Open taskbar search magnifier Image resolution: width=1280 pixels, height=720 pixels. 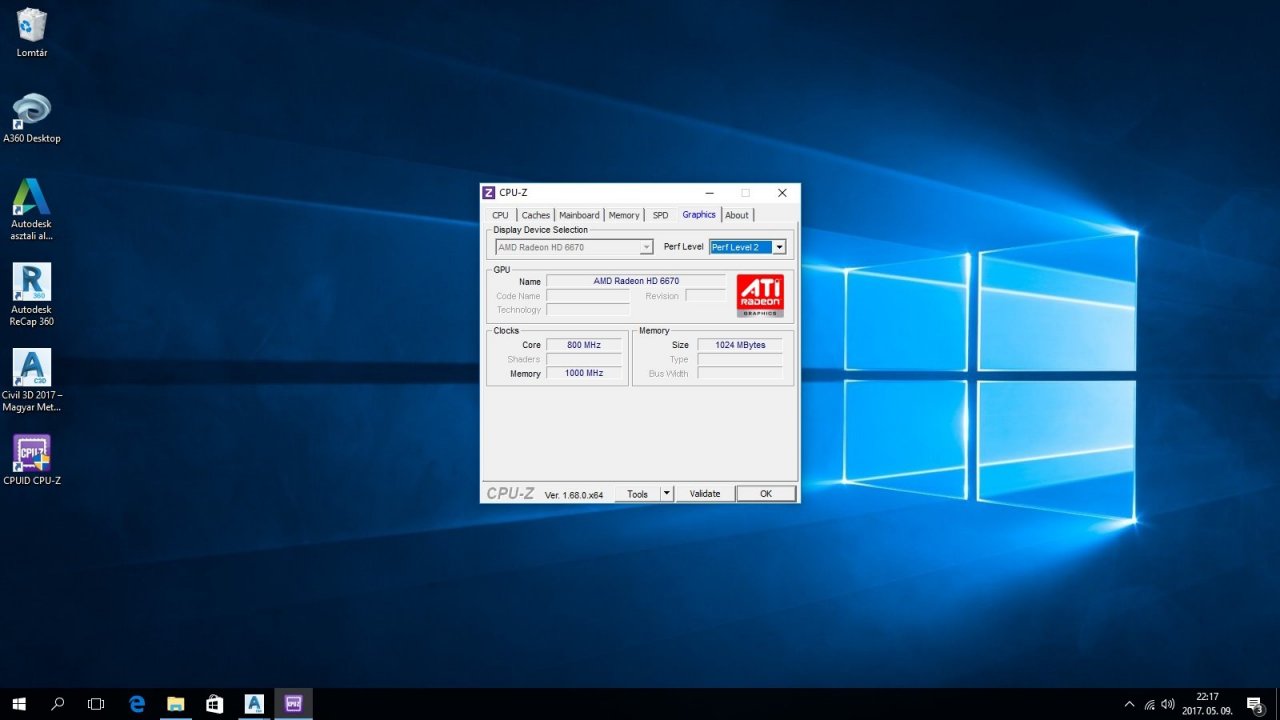[57, 704]
